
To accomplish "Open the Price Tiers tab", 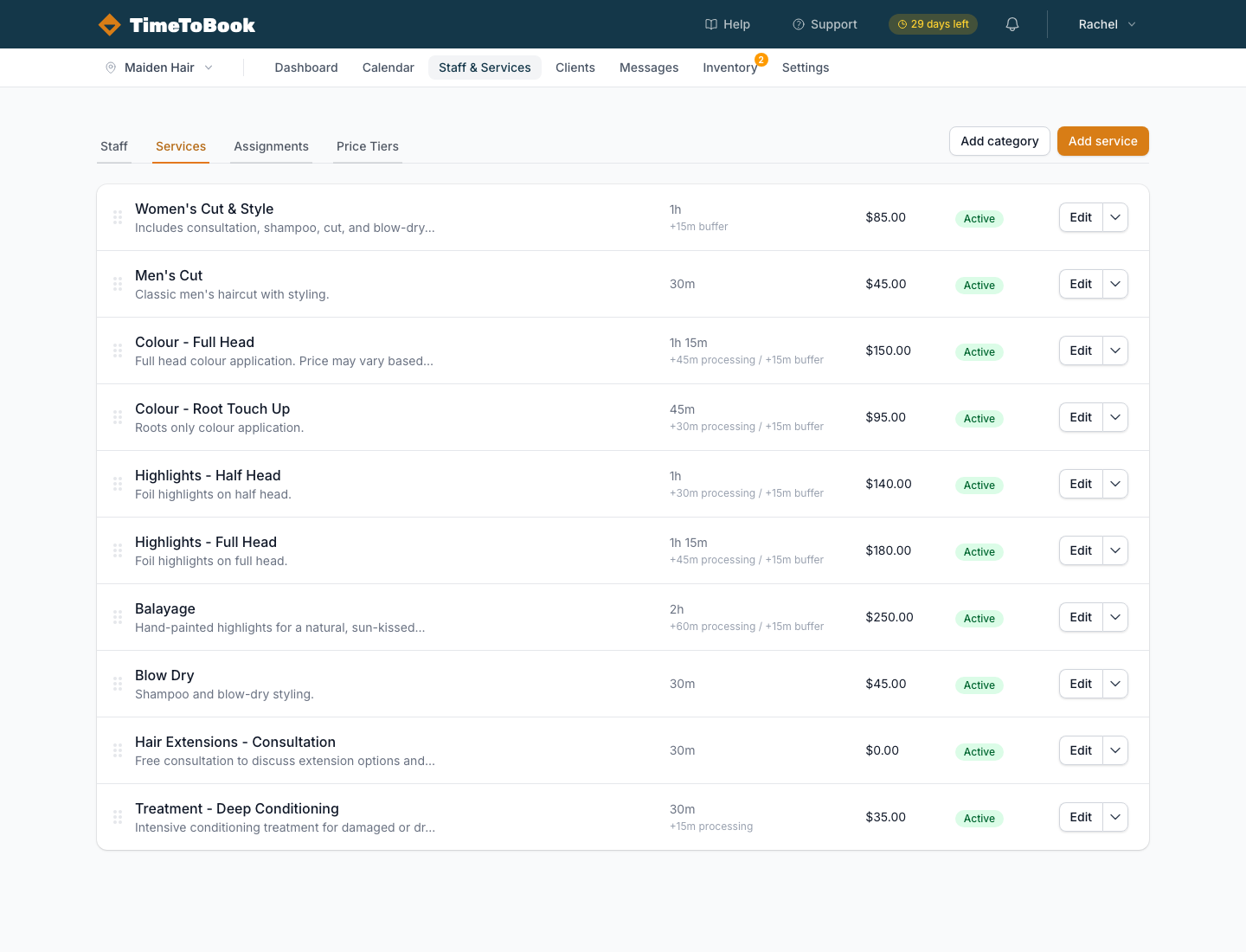I will point(367,146).
